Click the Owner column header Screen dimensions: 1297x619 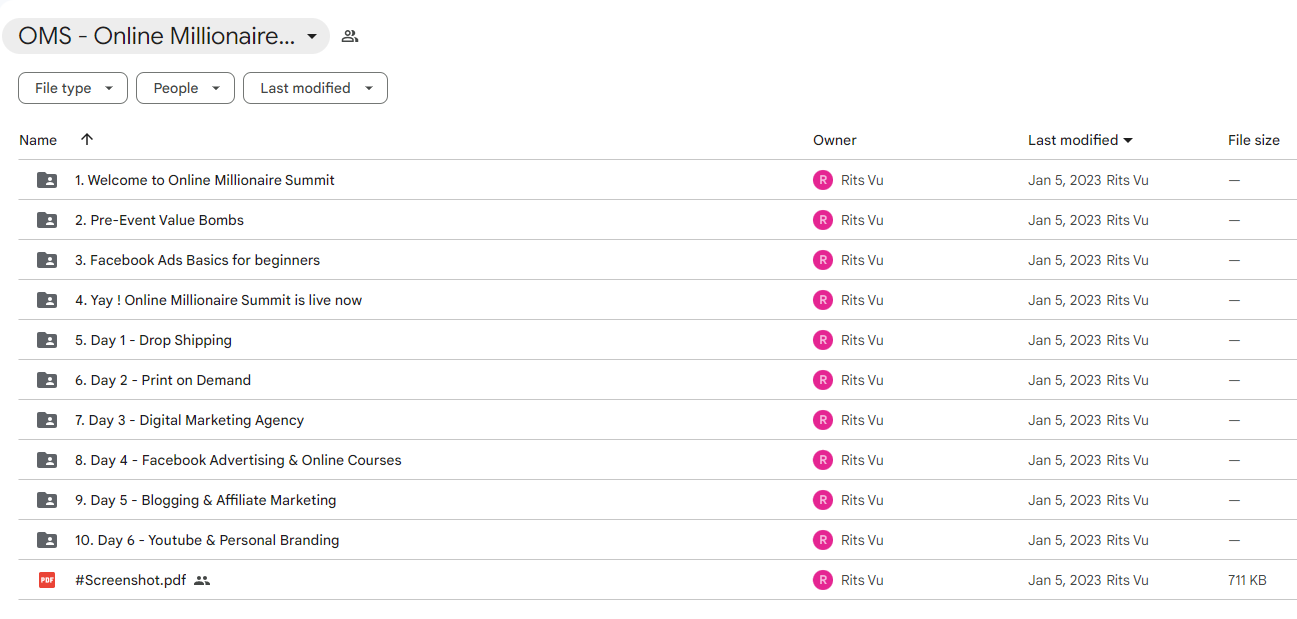click(x=835, y=140)
